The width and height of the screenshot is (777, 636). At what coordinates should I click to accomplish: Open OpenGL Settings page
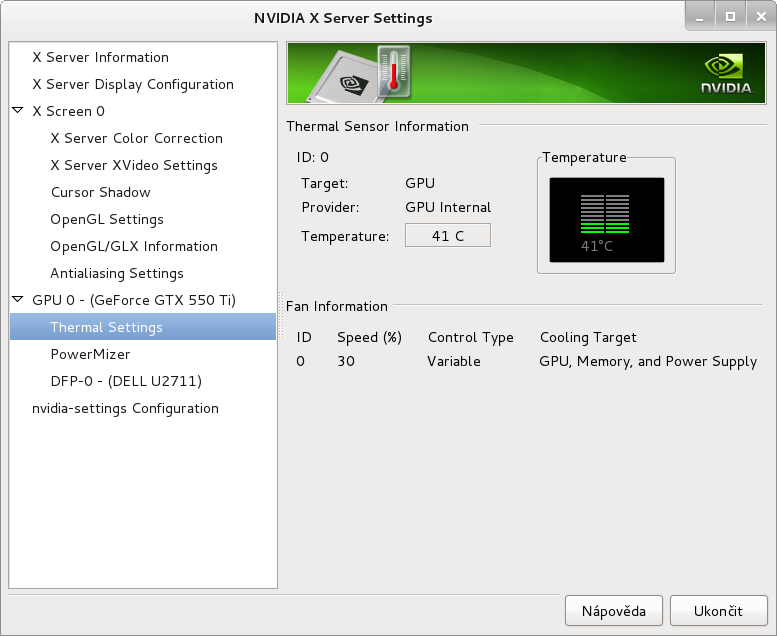pyautogui.click(x=107, y=219)
